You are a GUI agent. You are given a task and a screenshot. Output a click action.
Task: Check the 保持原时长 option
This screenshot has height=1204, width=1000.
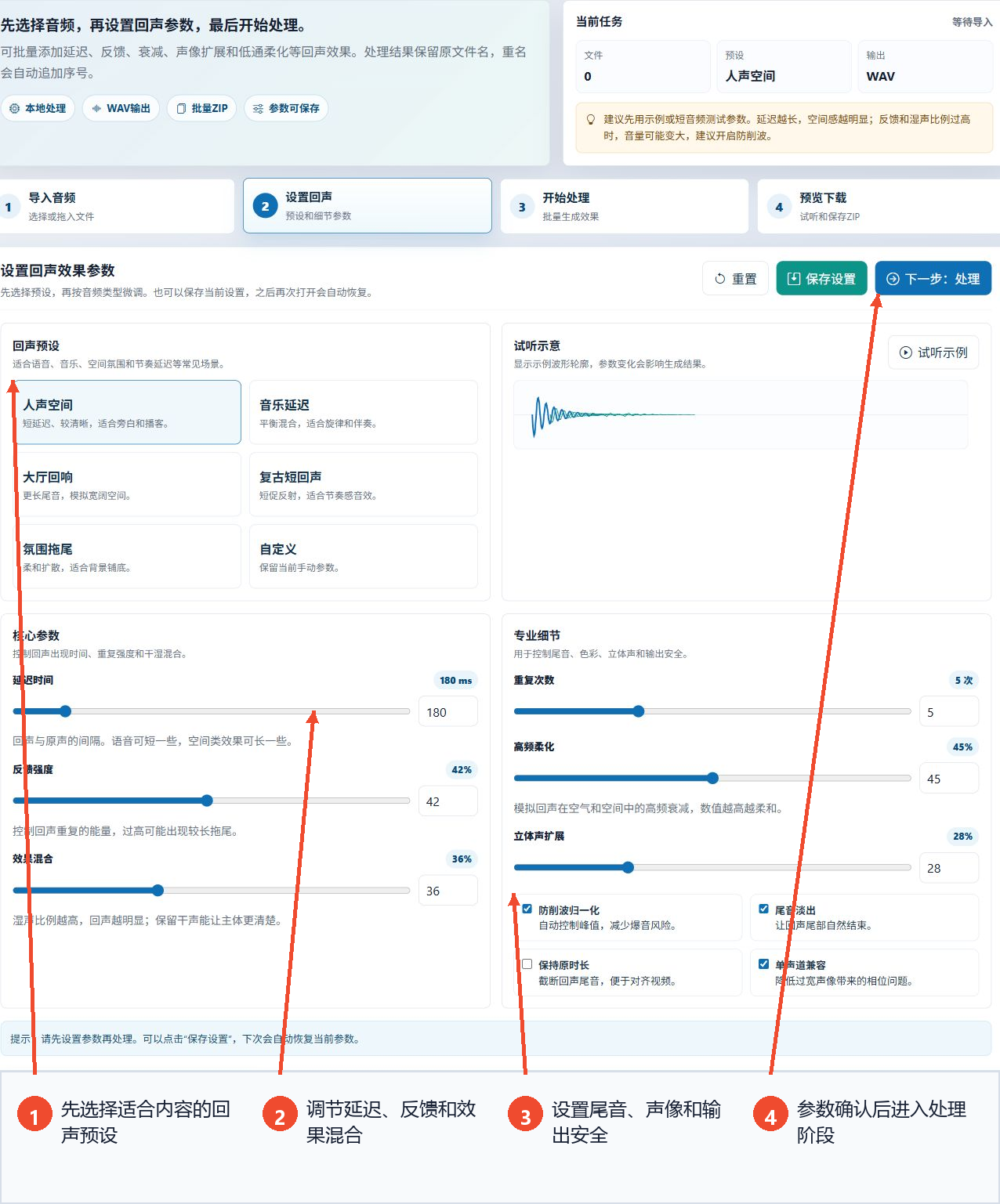coord(527,964)
